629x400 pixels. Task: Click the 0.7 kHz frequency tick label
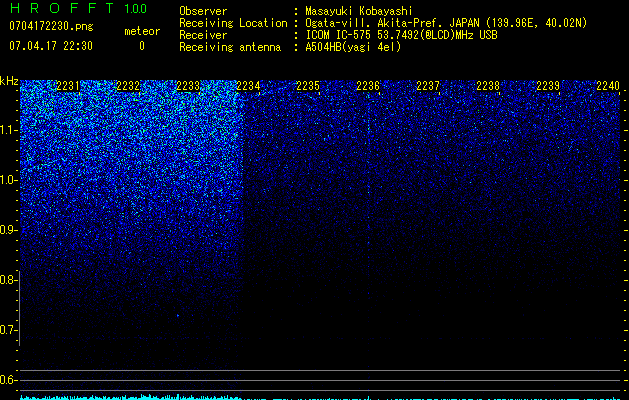(x=8, y=330)
